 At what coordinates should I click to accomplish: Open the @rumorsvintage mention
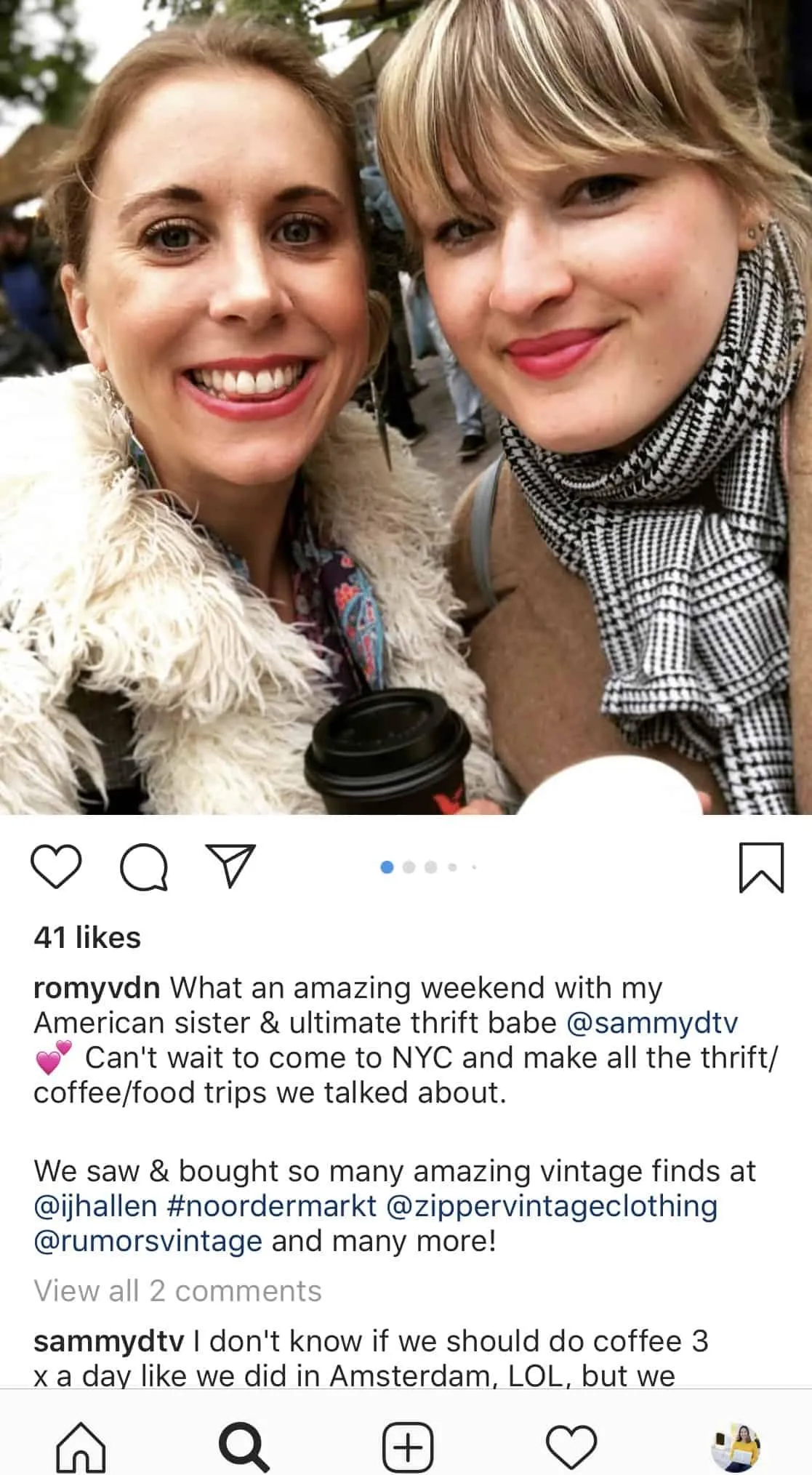click(148, 1241)
